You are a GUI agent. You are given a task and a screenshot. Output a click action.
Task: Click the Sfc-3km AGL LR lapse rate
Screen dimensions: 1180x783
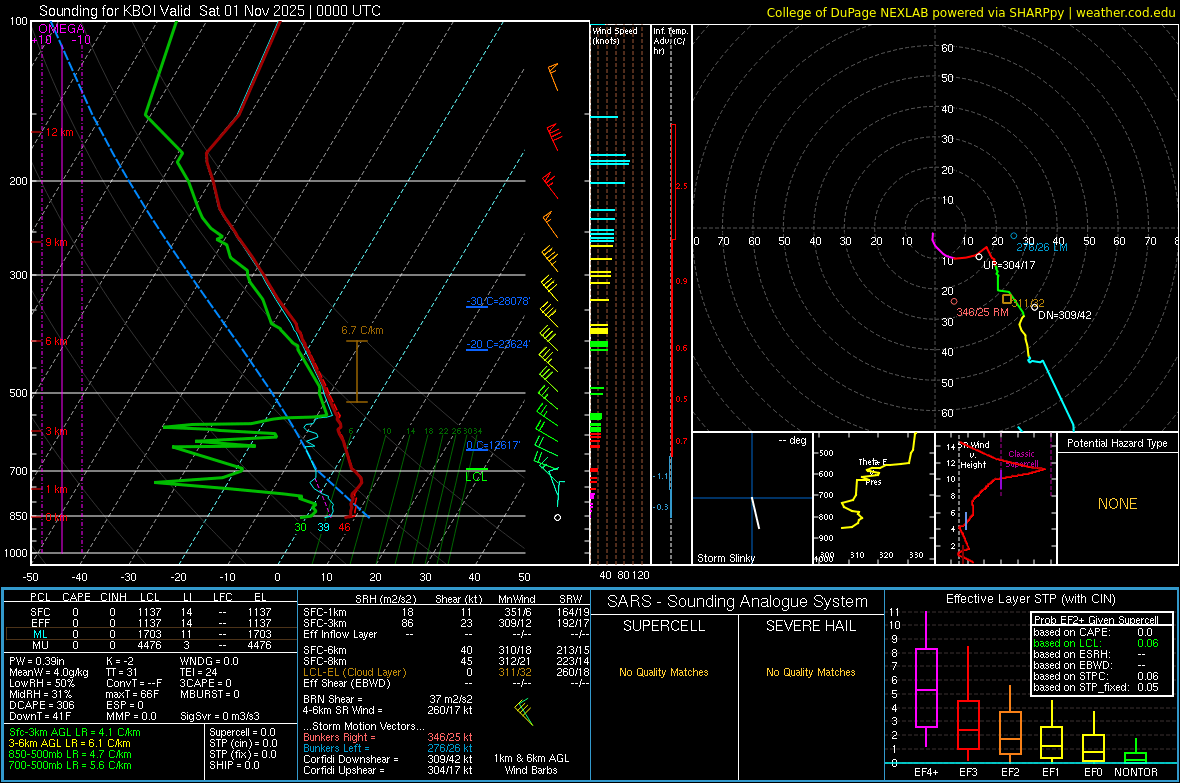pyautogui.click(x=75, y=732)
